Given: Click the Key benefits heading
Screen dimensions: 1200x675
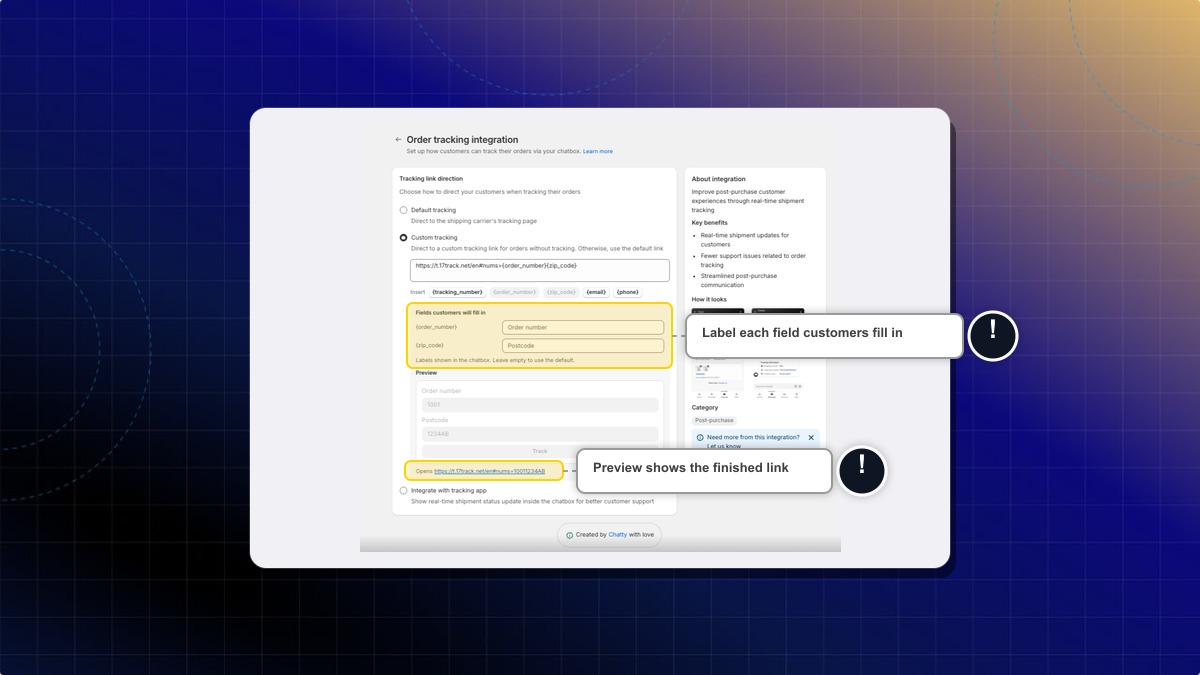Looking at the screenshot, I should point(710,223).
